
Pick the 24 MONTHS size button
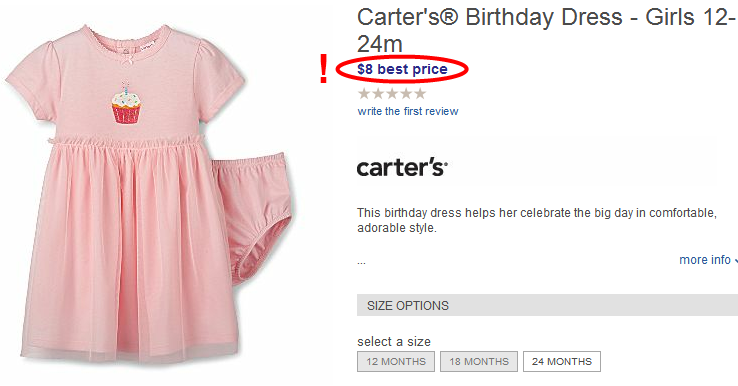[562, 362]
